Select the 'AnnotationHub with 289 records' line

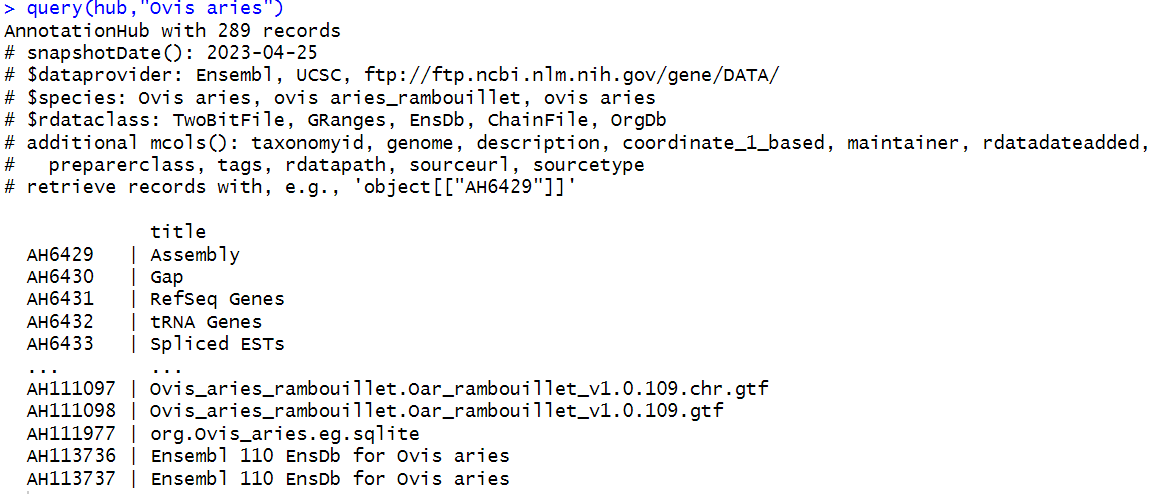click(173, 32)
